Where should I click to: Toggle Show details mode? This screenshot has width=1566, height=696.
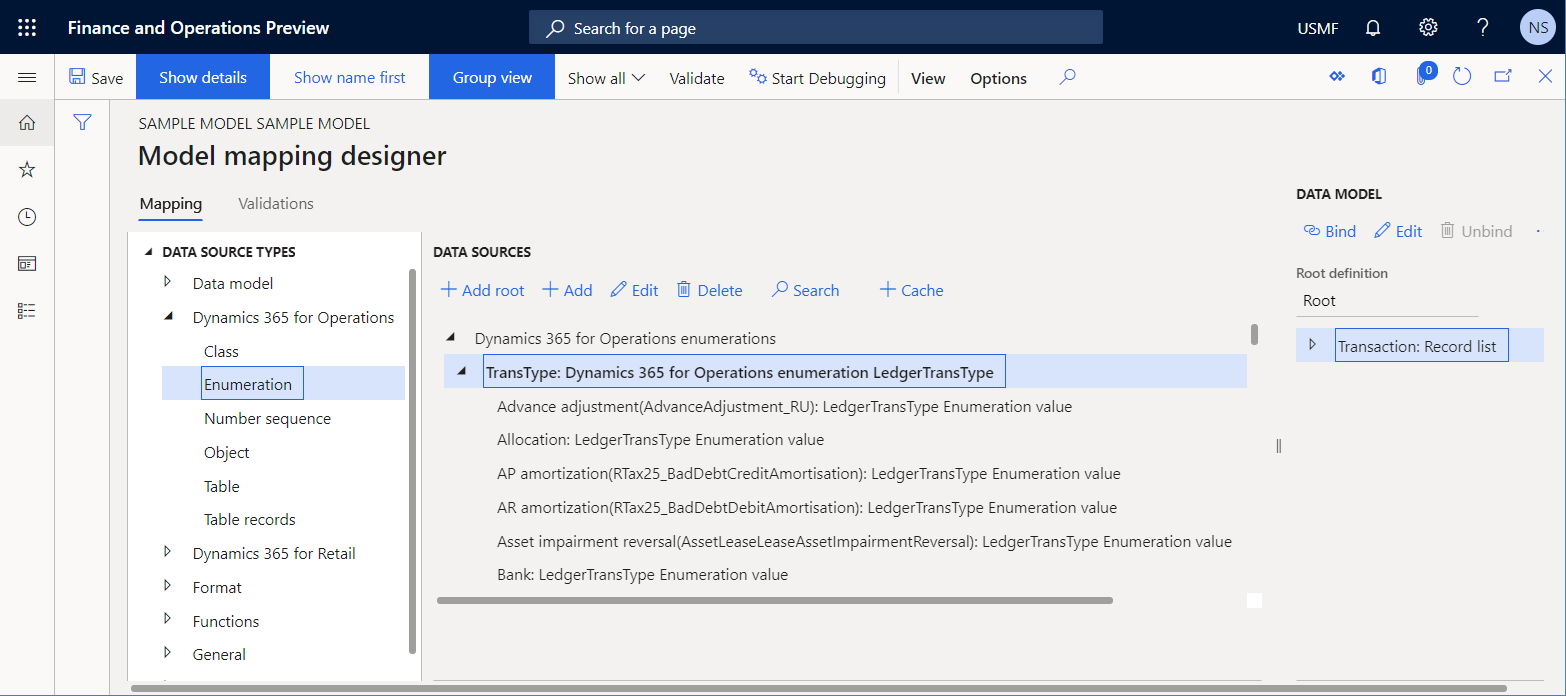click(202, 76)
